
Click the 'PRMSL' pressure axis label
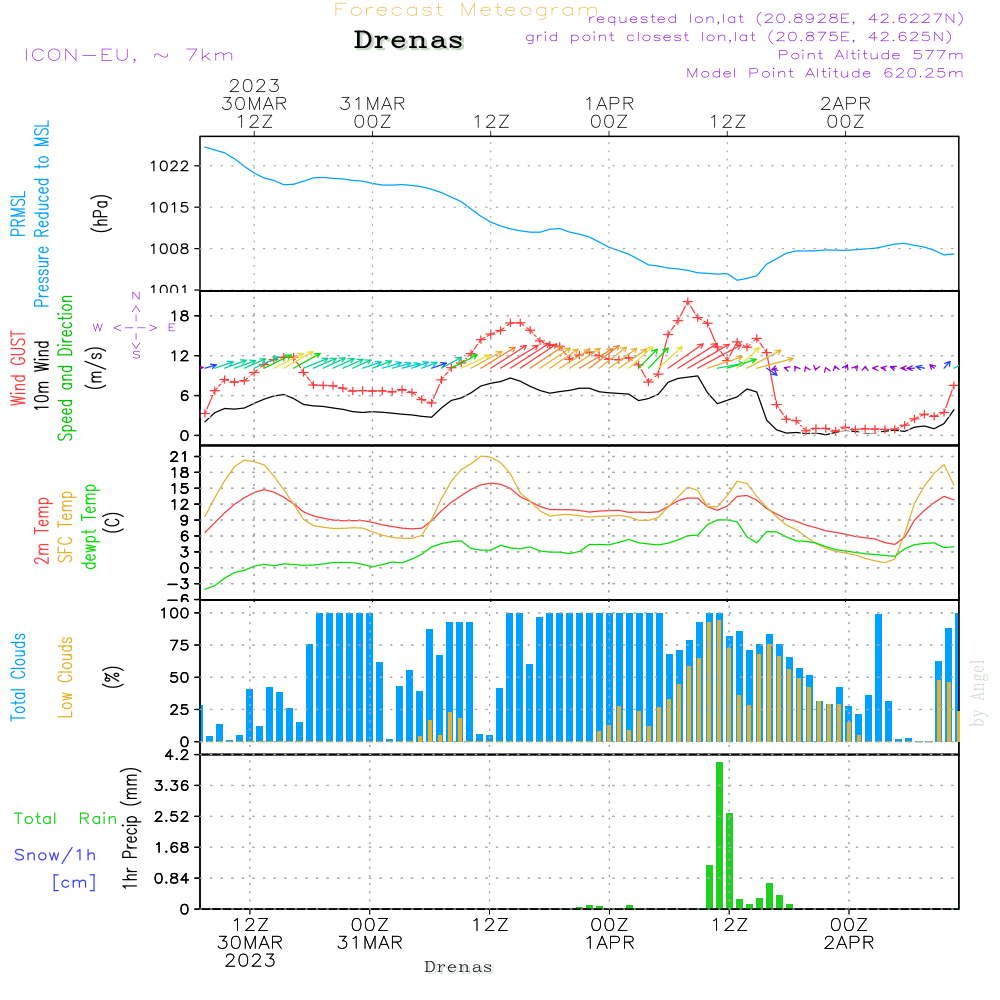tap(19, 216)
